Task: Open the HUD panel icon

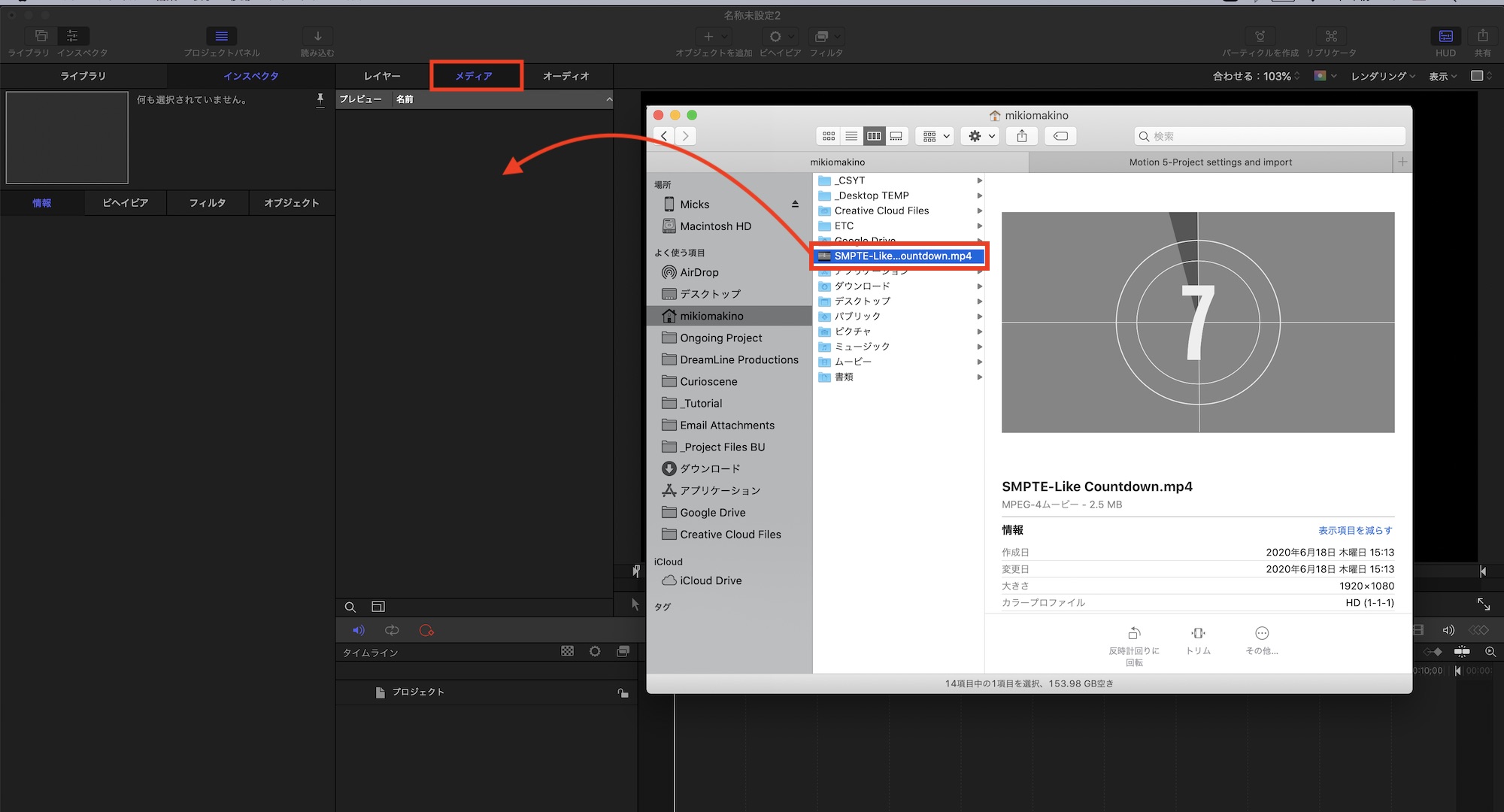Action: [1445, 36]
